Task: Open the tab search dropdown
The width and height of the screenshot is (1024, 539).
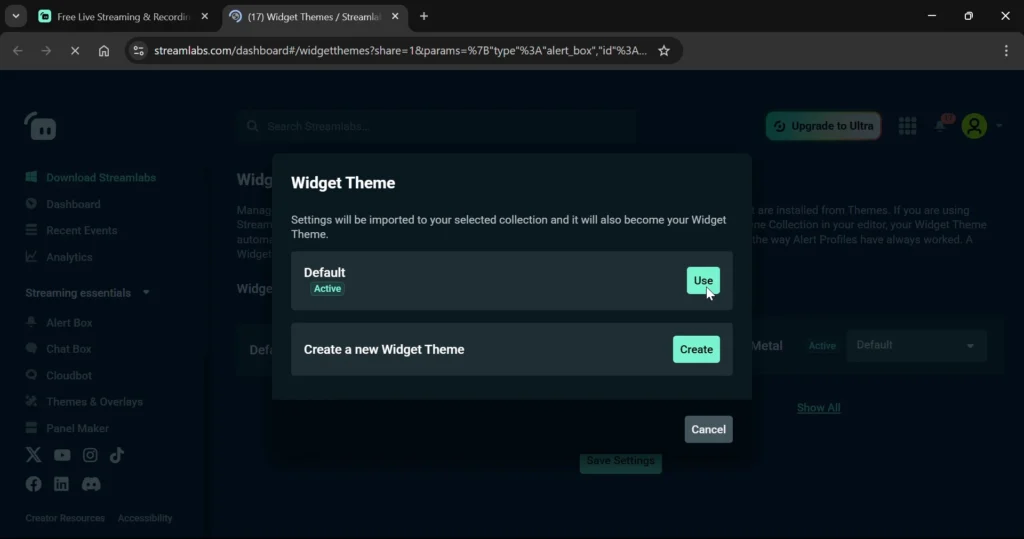Action: tap(16, 16)
